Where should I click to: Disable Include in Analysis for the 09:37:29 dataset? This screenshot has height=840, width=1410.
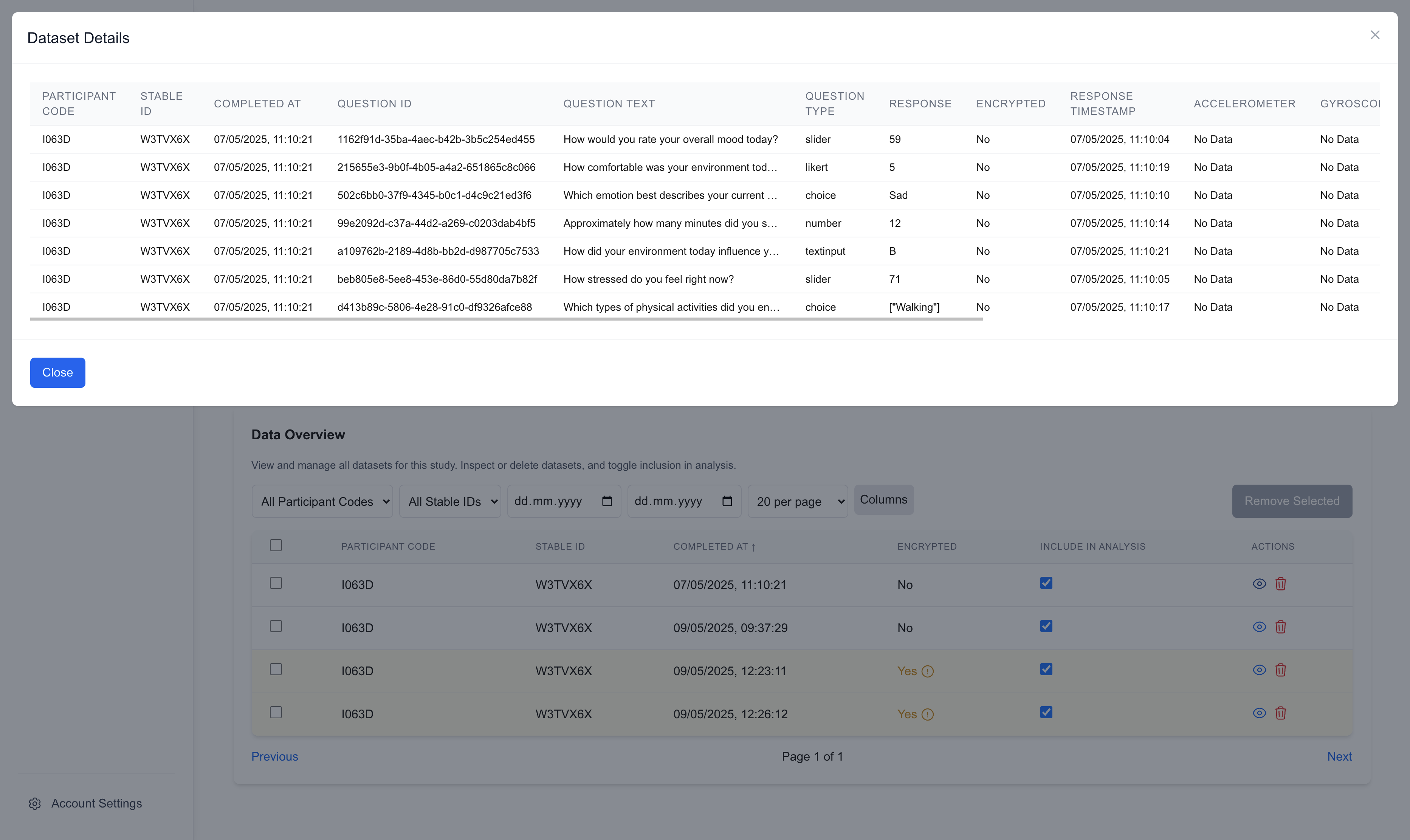(x=1046, y=626)
